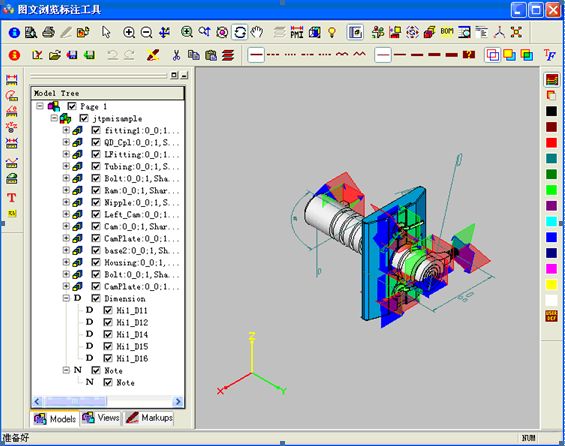Click the open folder icon
This screenshot has height=446, width=565.
(54, 55)
